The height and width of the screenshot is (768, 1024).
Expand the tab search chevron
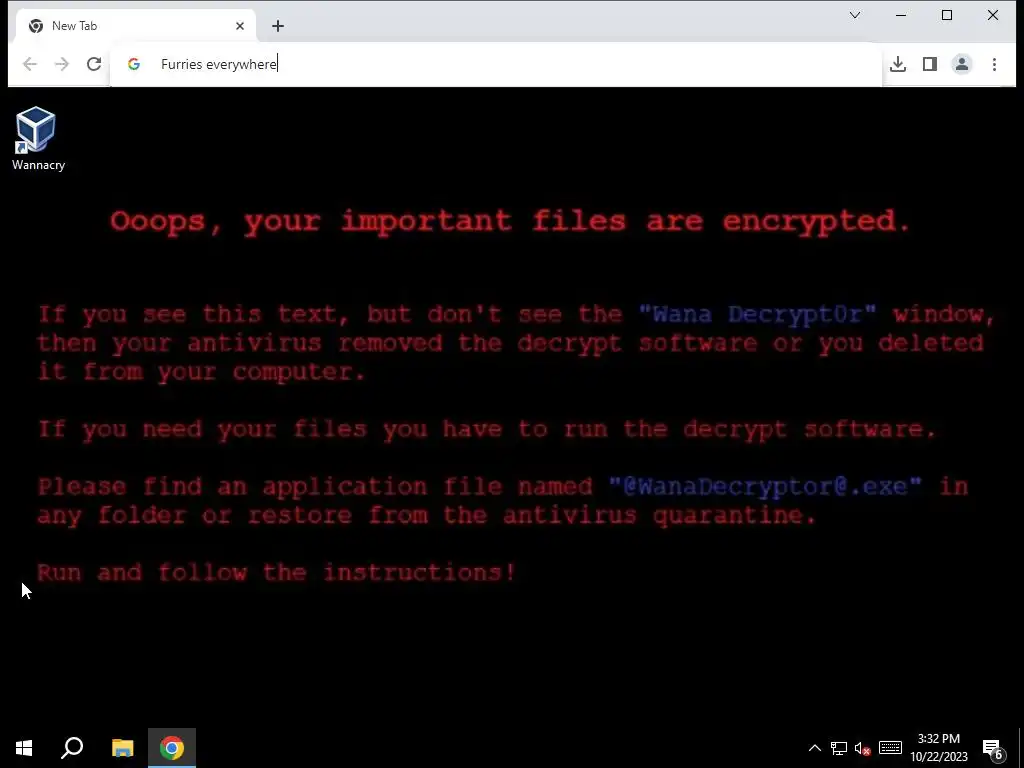click(855, 15)
